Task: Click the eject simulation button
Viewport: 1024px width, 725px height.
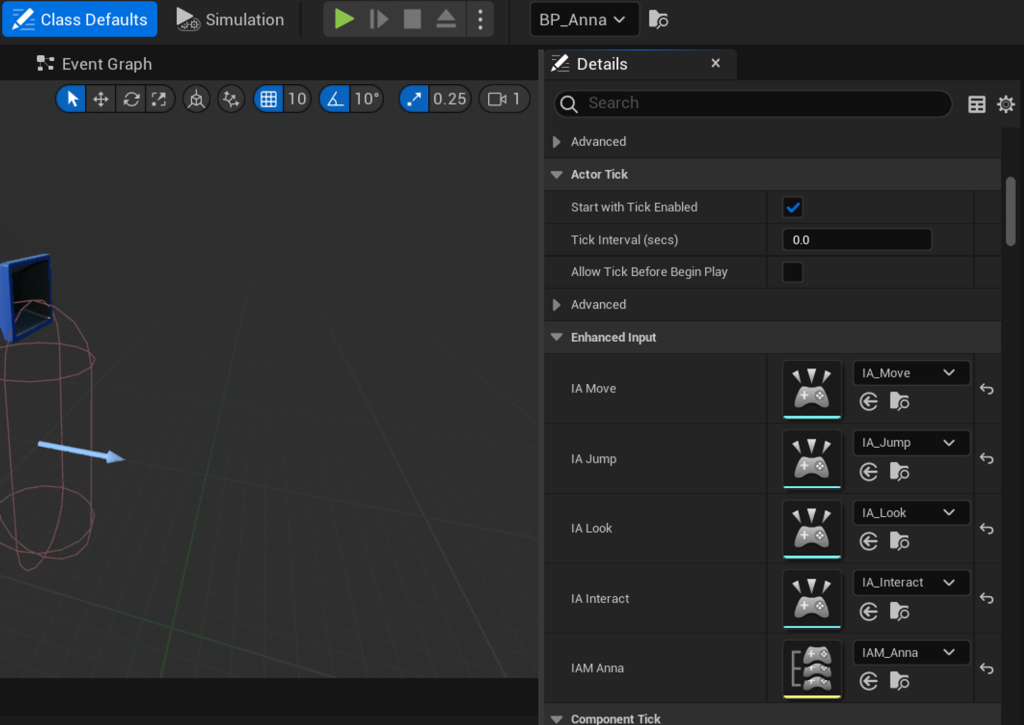Action: pyautogui.click(x=446, y=19)
